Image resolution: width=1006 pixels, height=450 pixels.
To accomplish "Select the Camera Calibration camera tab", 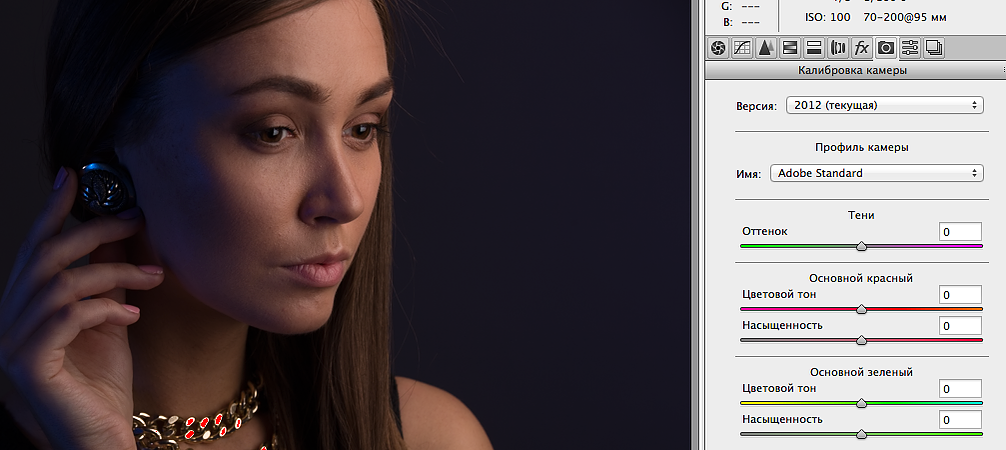I will tap(886, 48).
